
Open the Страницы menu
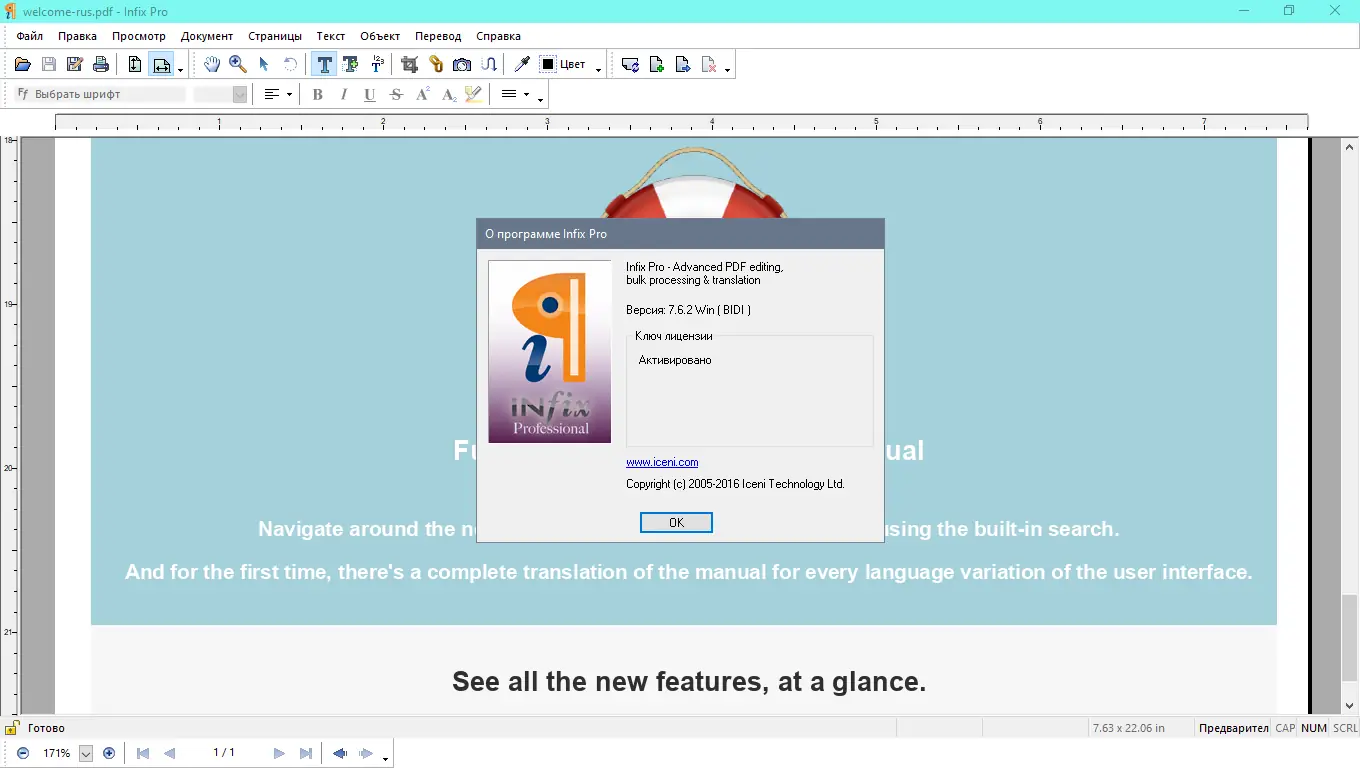coord(275,36)
